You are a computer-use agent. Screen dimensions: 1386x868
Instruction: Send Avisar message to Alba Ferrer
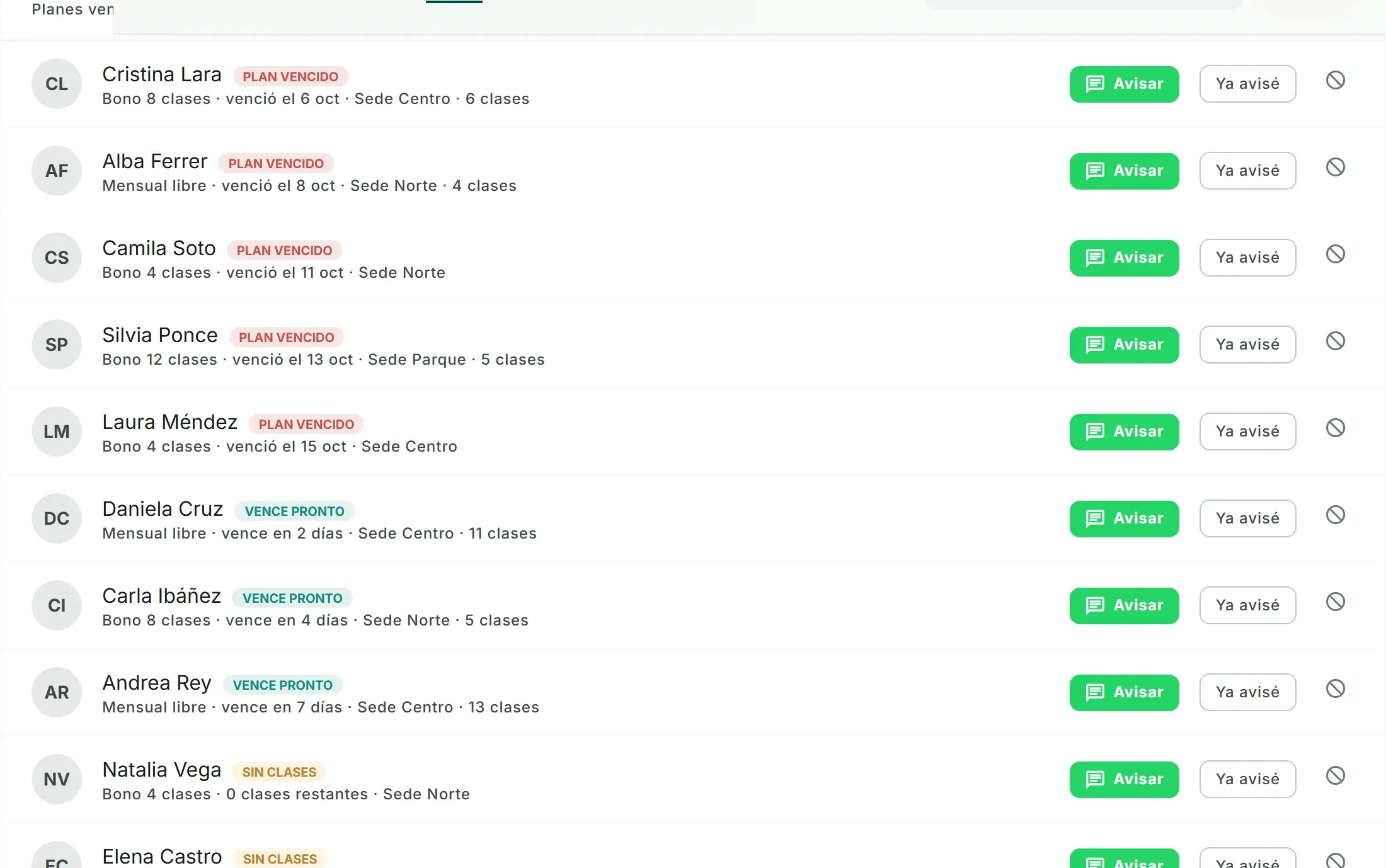pos(1124,171)
